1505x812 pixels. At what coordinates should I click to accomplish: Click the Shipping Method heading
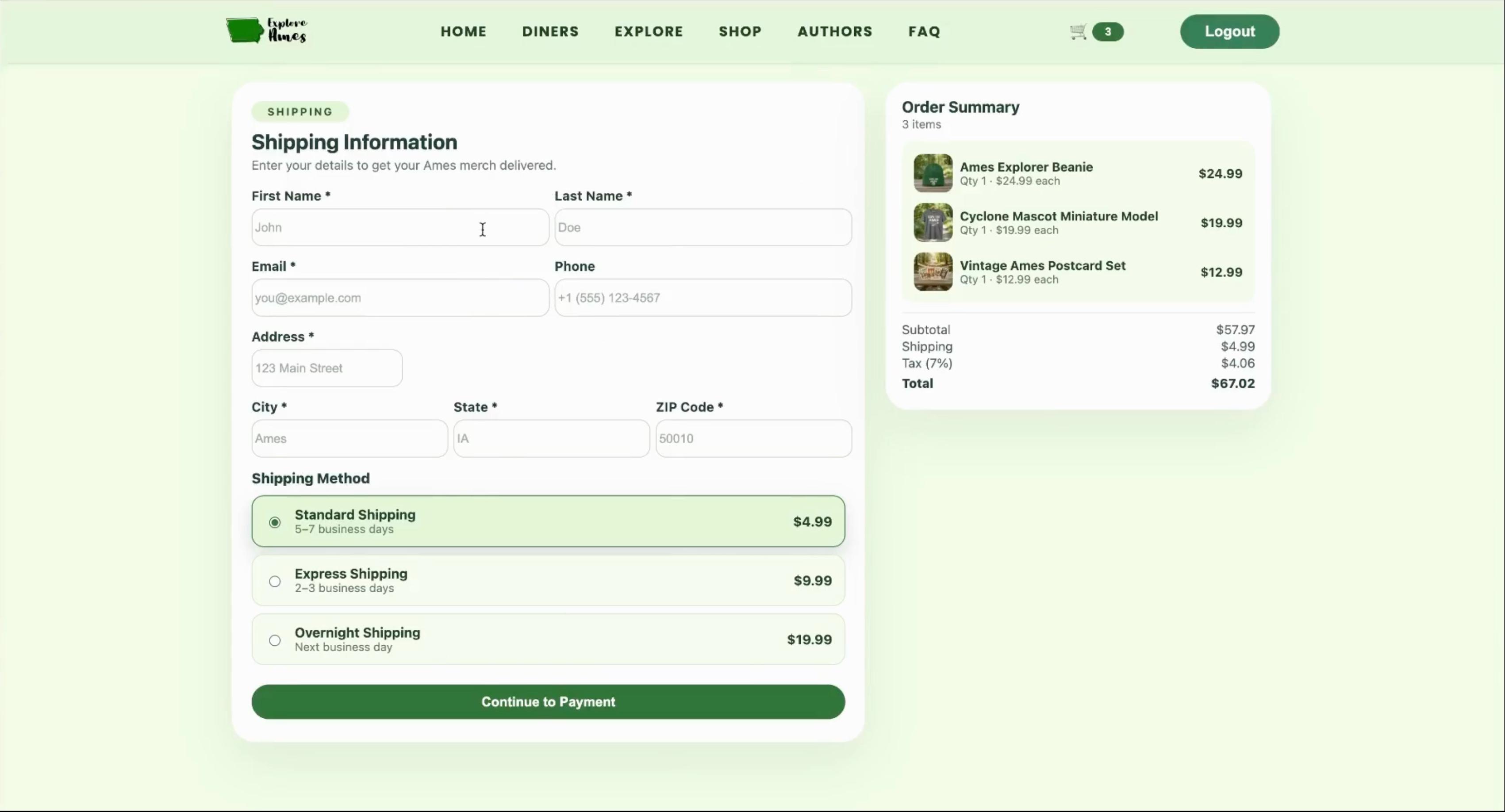click(x=310, y=479)
